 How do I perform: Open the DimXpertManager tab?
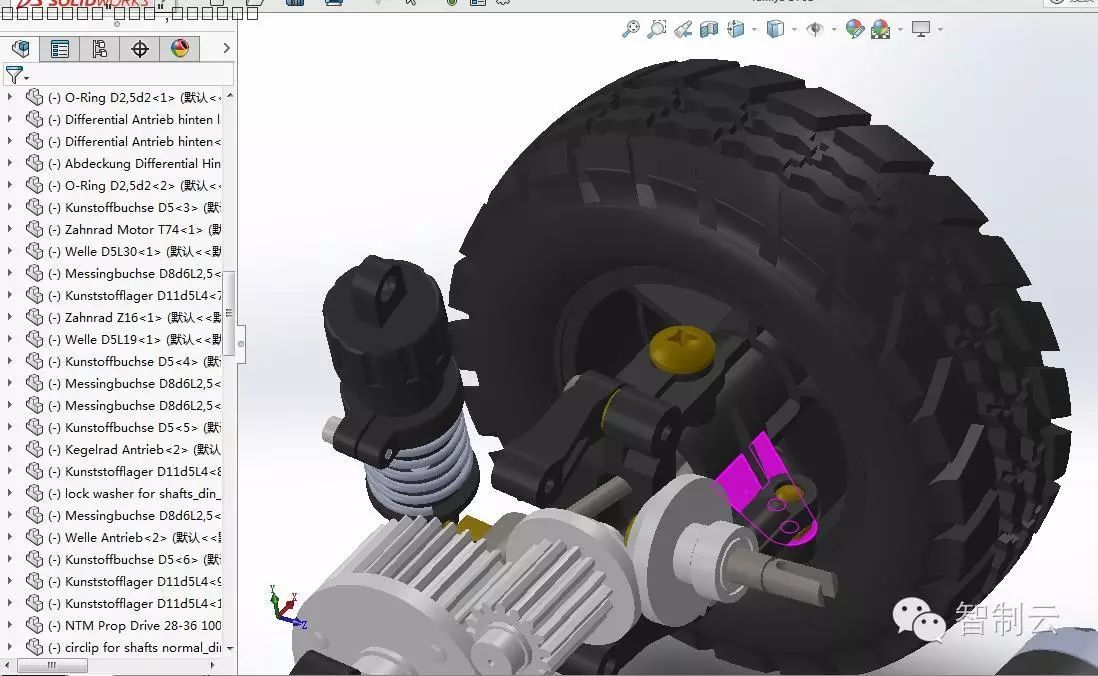point(139,48)
